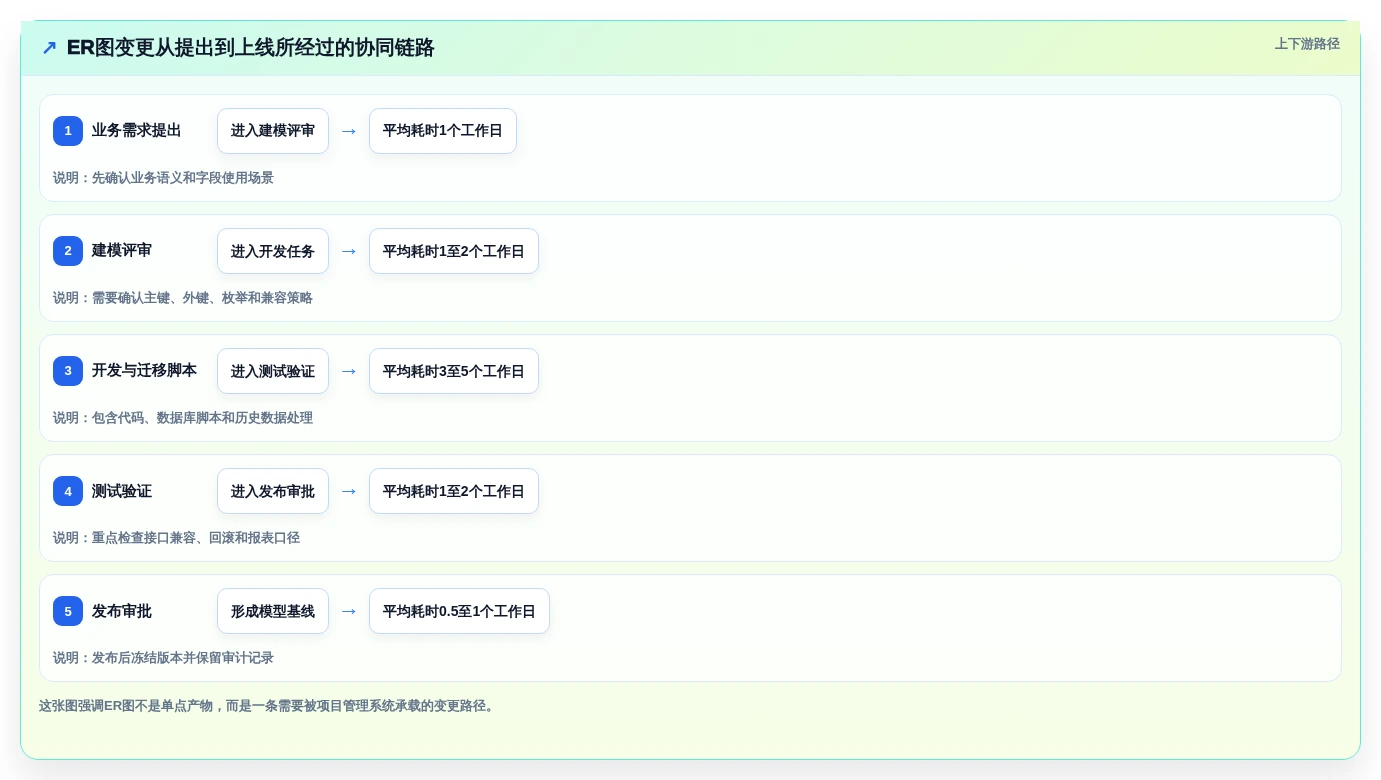Click the 平均耗时0.5至1个工作日 chip
1381x780 pixels.
(459, 611)
